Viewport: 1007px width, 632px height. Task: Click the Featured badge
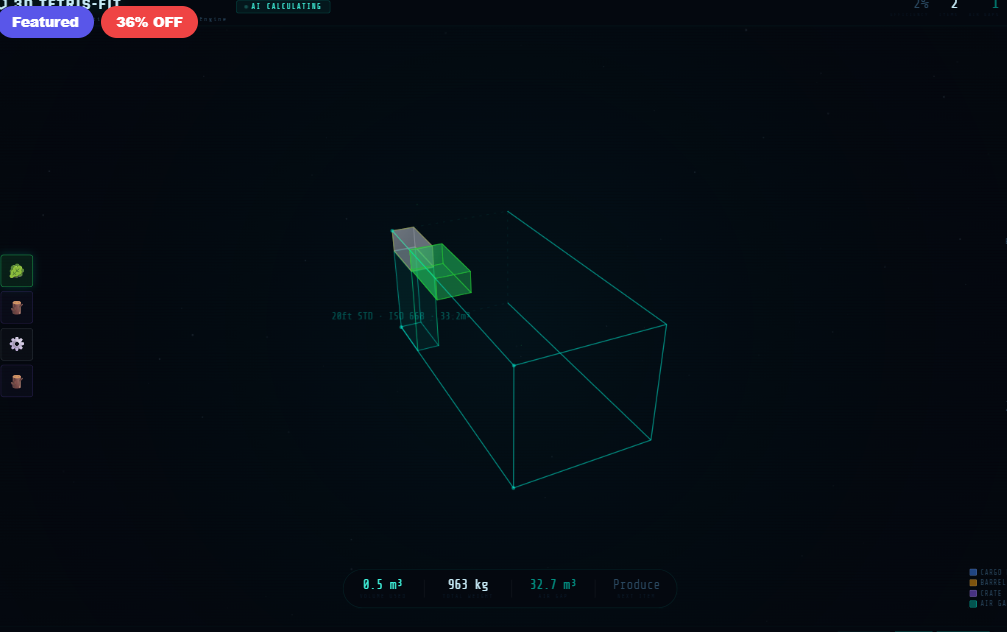(46, 21)
